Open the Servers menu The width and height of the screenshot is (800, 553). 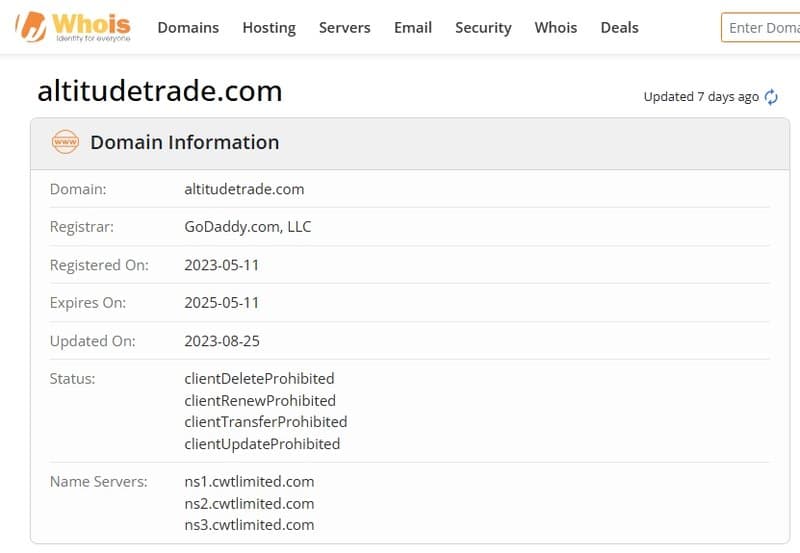click(344, 28)
